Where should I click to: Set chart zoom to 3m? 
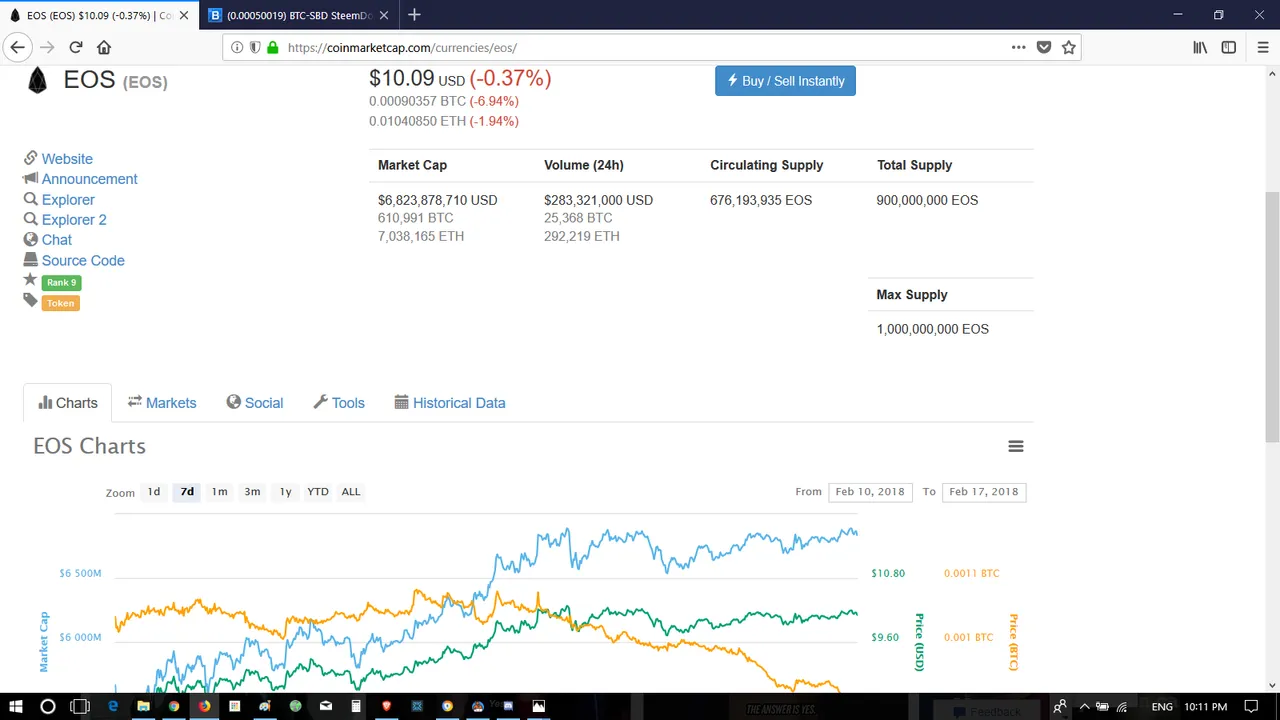point(252,492)
